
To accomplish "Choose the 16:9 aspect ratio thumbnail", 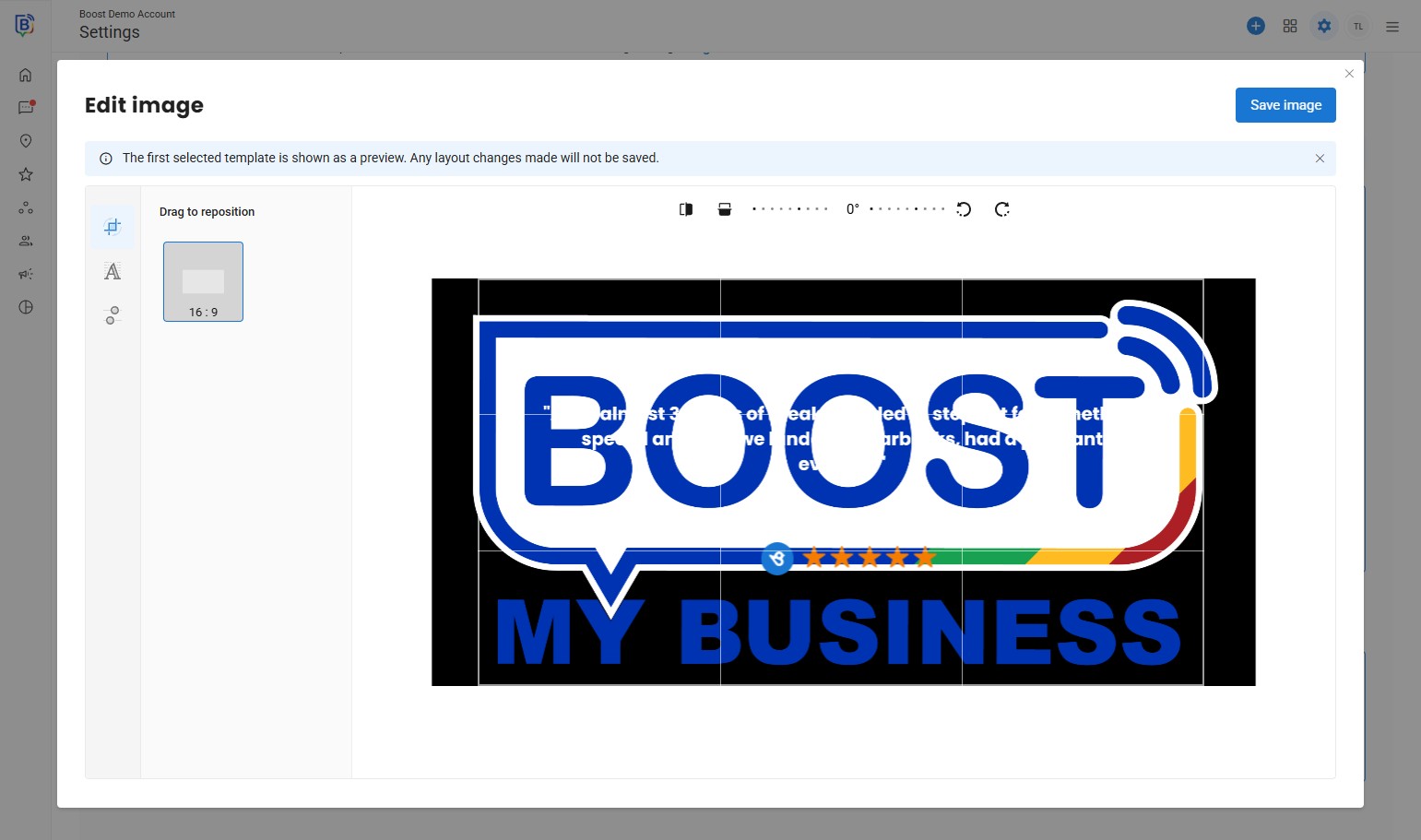I will point(203,281).
